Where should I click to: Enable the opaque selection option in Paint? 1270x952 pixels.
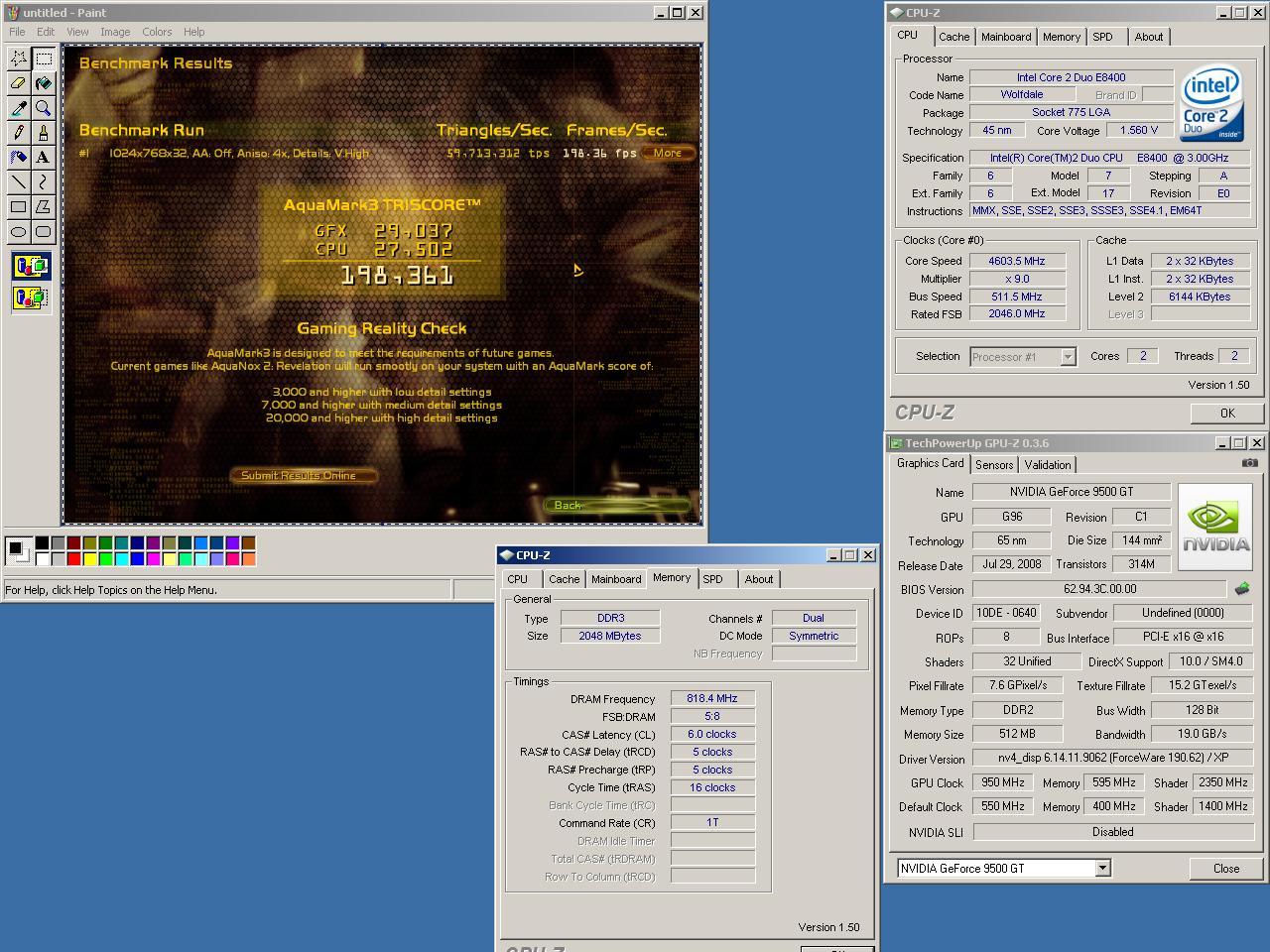tap(31, 266)
